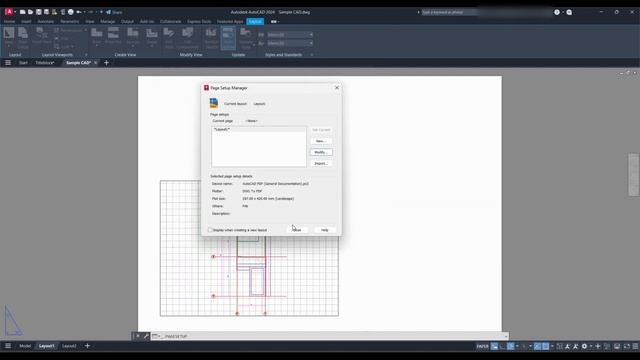Screen dimensions: 640x360
Task: Open the Manage ribbon tab
Action: click(x=107, y=21)
